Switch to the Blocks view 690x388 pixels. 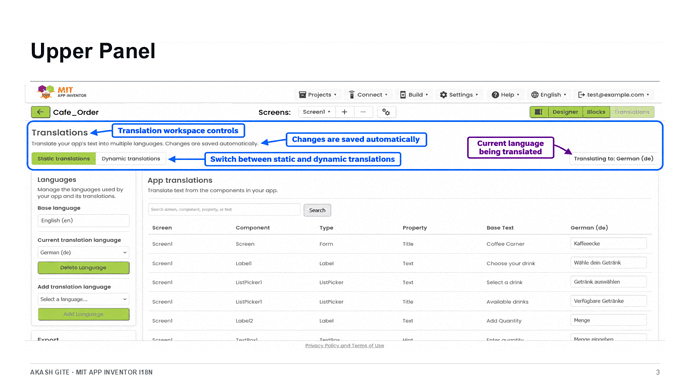(596, 112)
